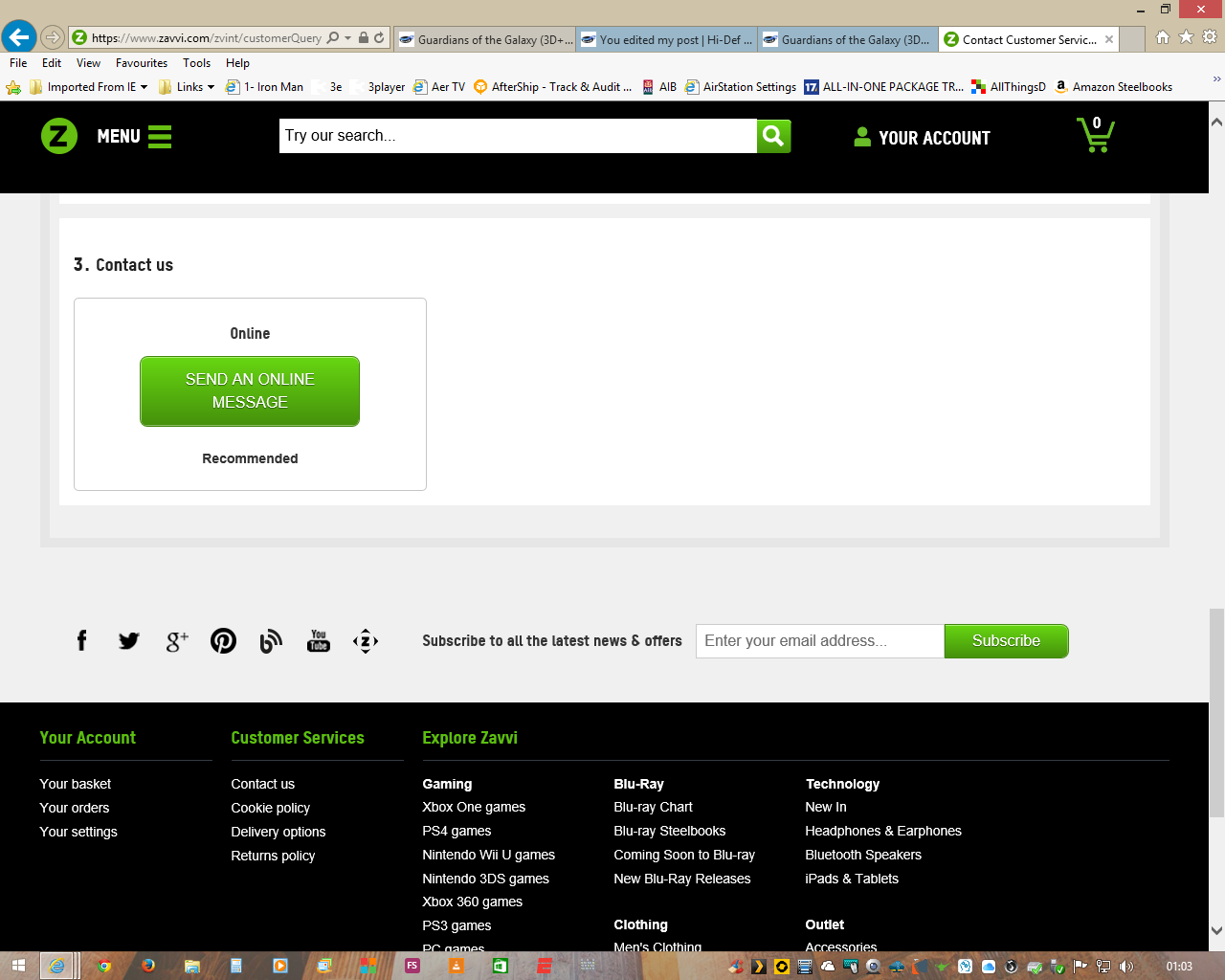Open the Amazon Steelbooks bookmark
Viewport: 1225px width, 980px height.
(1114, 87)
